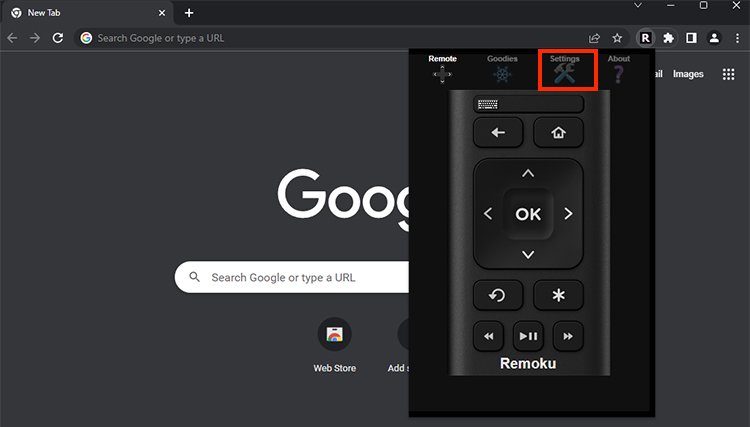Click the Remoku extension icon in the toolbar
The height and width of the screenshot is (427, 750).
tap(645, 38)
